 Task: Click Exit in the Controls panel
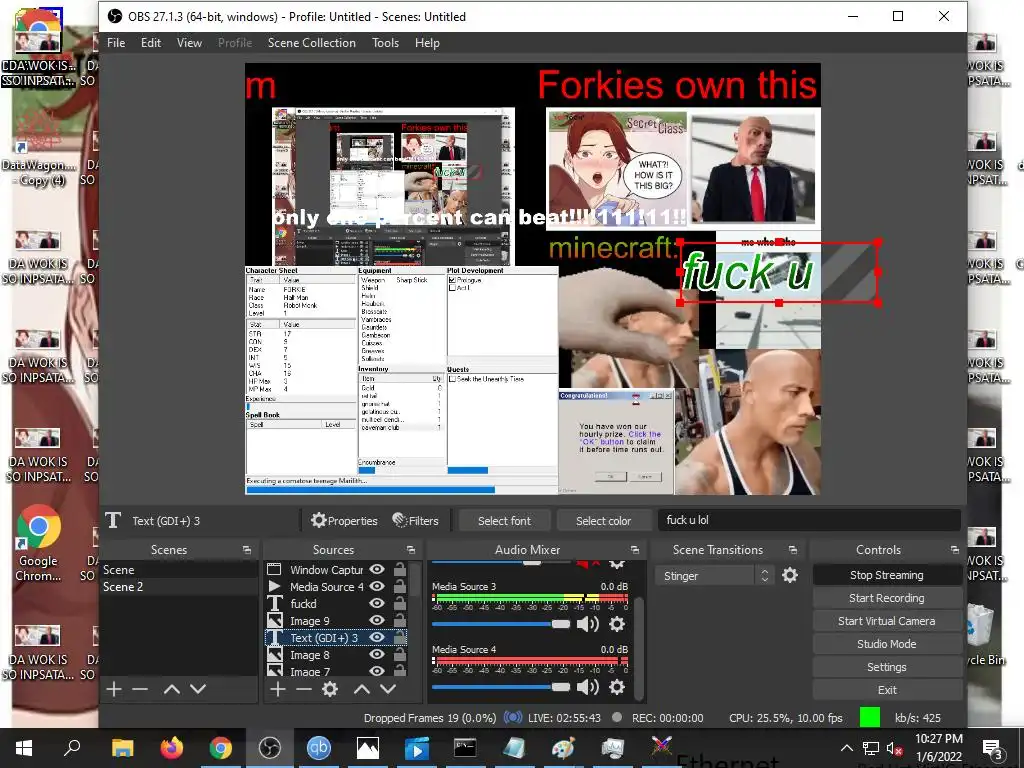[886, 690]
